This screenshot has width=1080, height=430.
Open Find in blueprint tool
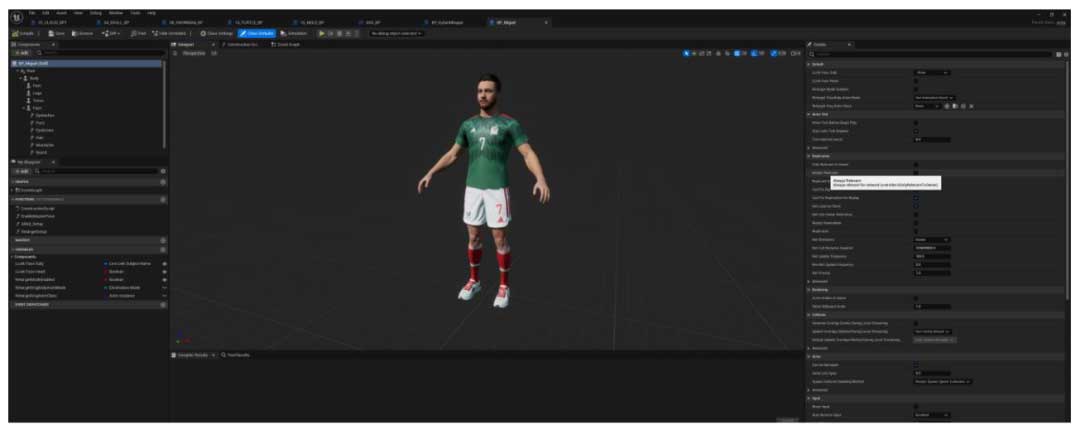coord(140,33)
